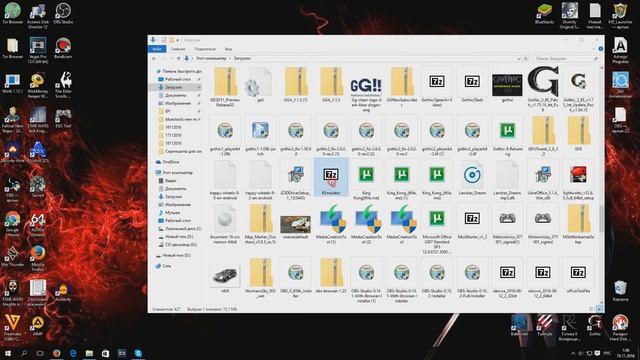Open the quick access toolbar dropdown arrow
This screenshot has height=360, width=640.
(x=178, y=40)
